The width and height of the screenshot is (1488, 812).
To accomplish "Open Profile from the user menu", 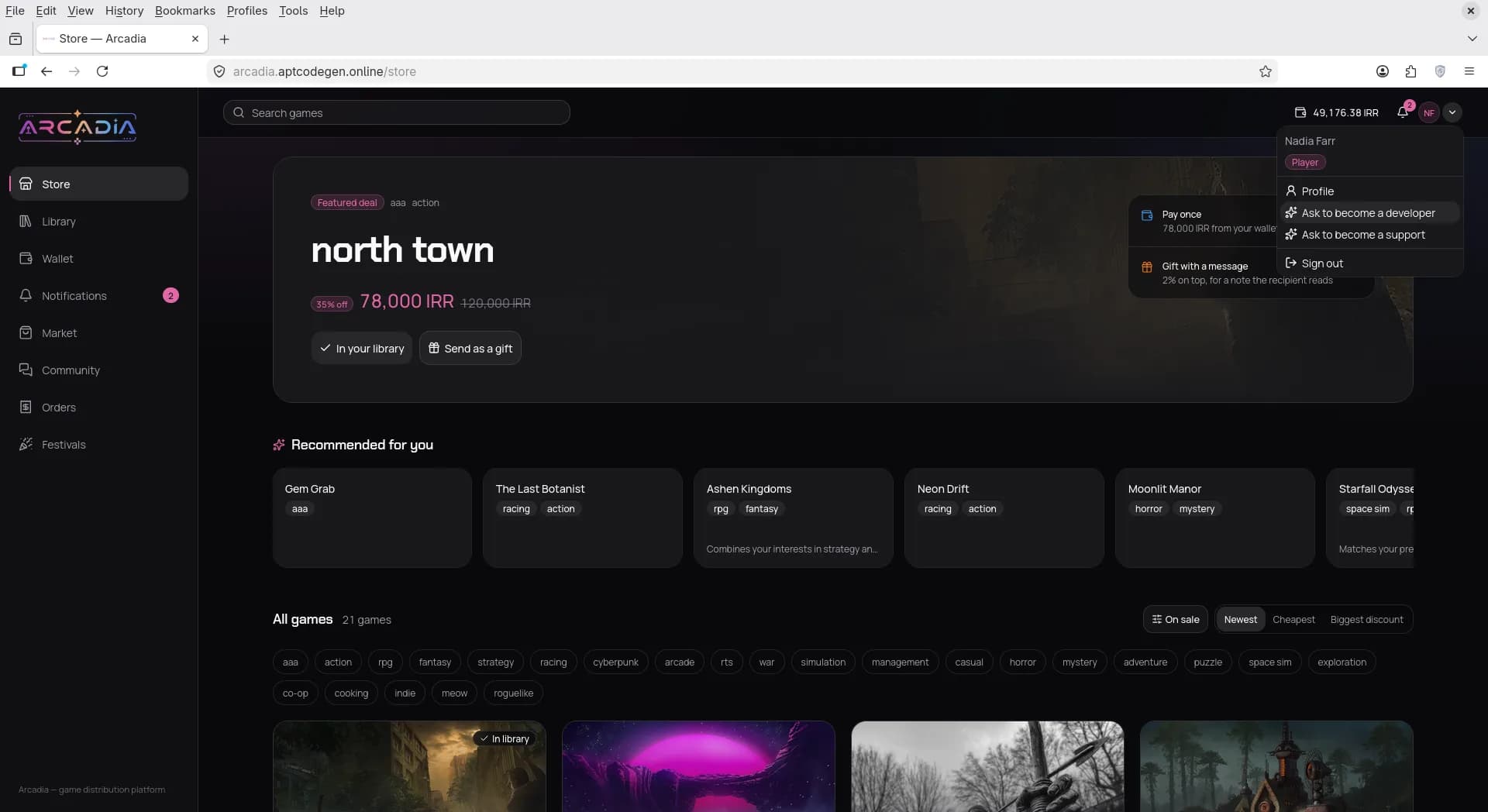I will point(1369,191).
